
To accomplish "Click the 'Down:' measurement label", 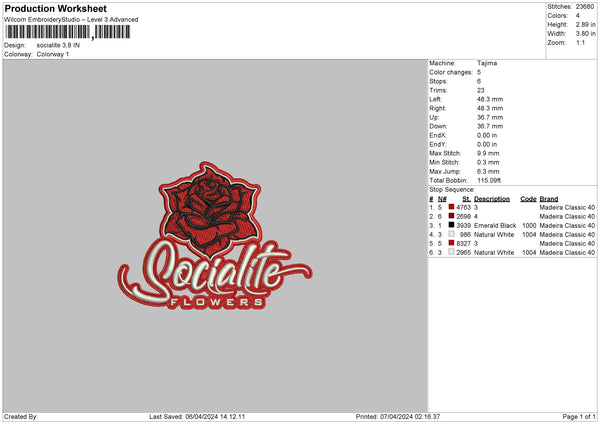I will pos(438,126).
